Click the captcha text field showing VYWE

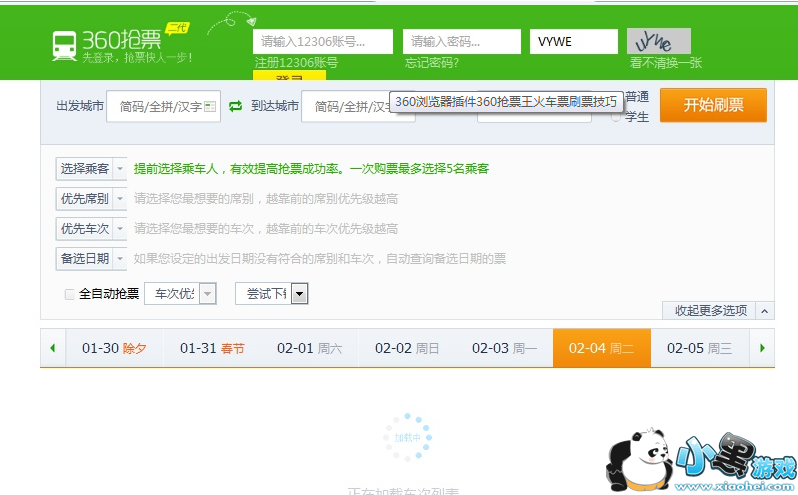click(574, 42)
